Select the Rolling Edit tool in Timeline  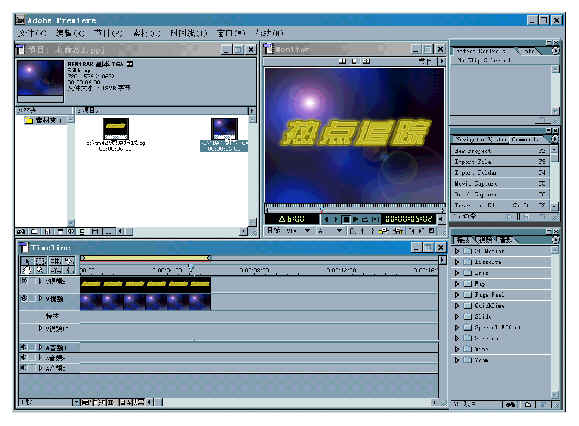pyautogui.click(x=55, y=261)
